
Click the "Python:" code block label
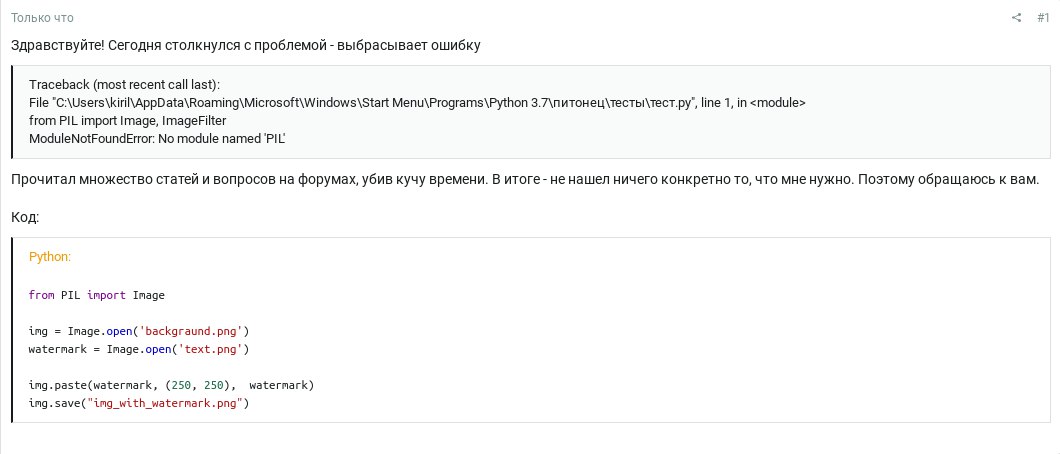(x=50, y=257)
